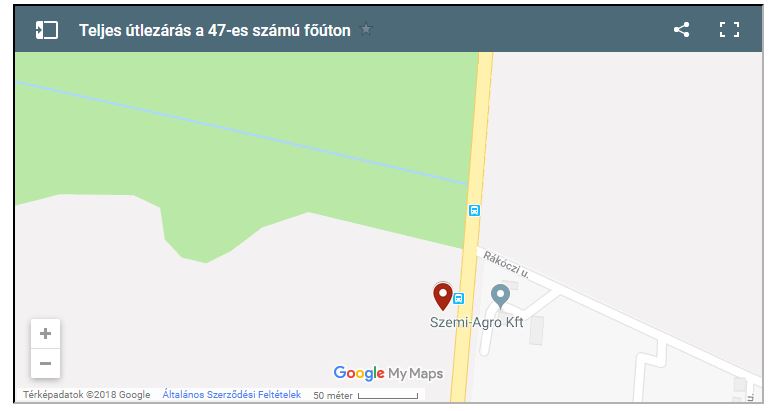Share the road closure map

click(681, 30)
